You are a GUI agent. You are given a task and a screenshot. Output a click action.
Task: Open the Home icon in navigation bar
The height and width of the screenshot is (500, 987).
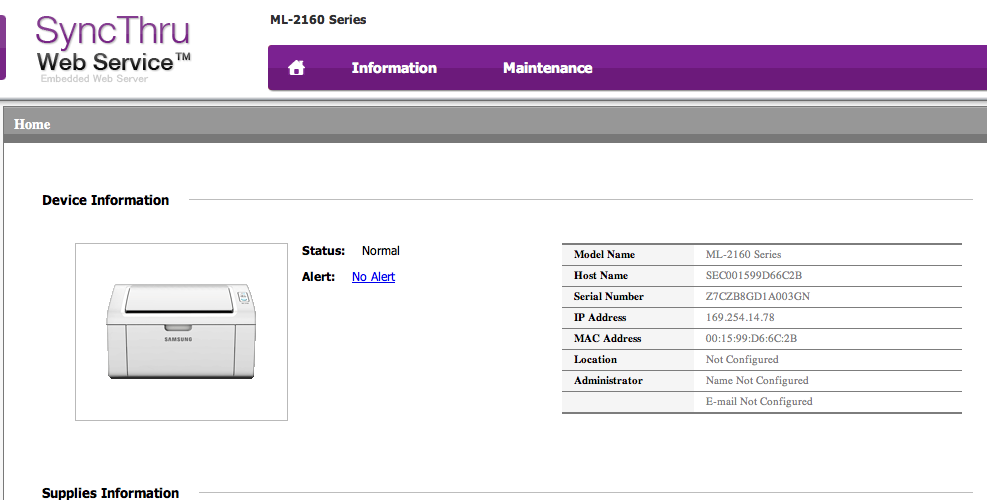coord(296,68)
